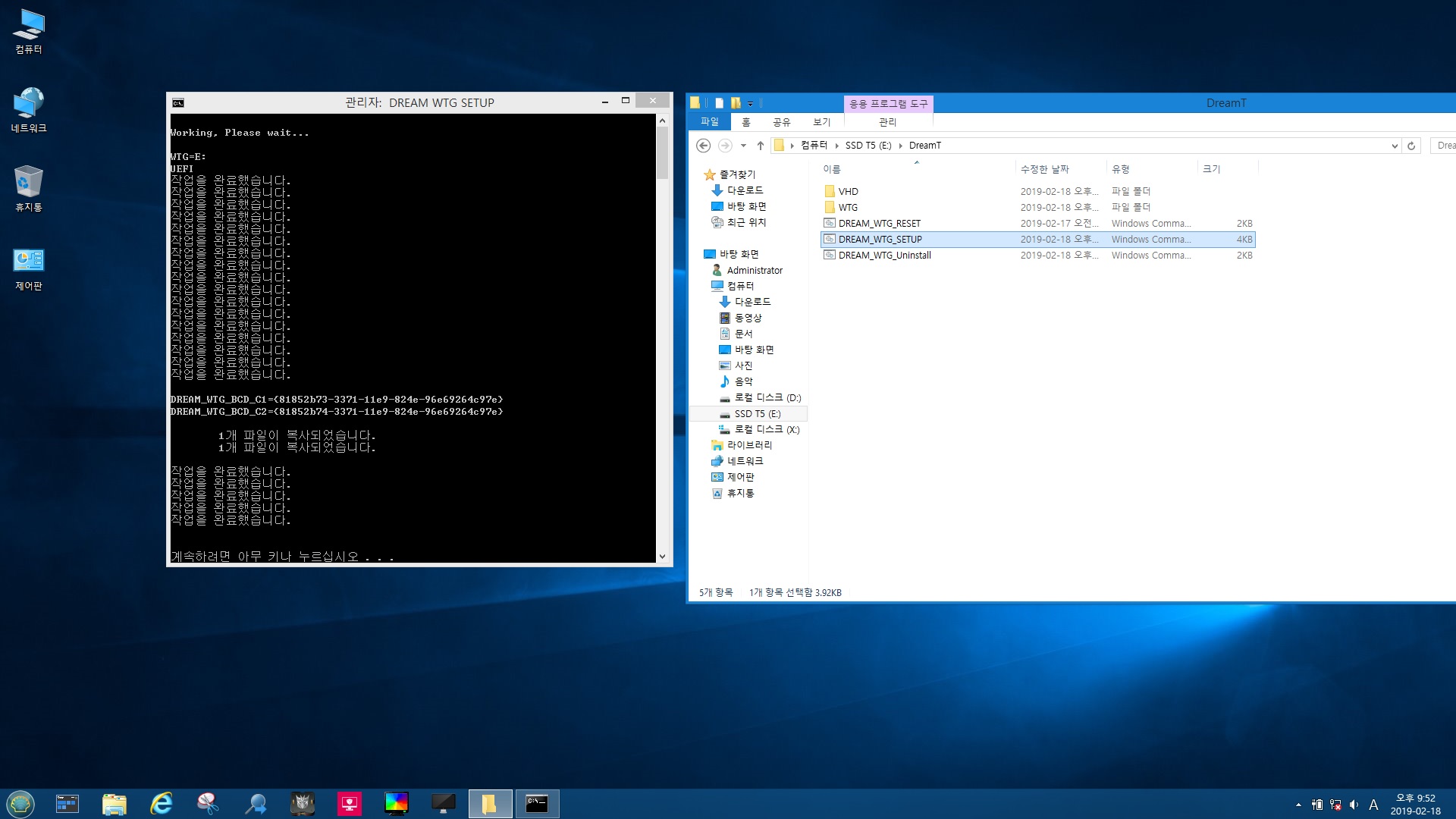This screenshot has height=819, width=1456.
Task: Open the 홈 ribbon tab
Action: pyautogui.click(x=746, y=122)
